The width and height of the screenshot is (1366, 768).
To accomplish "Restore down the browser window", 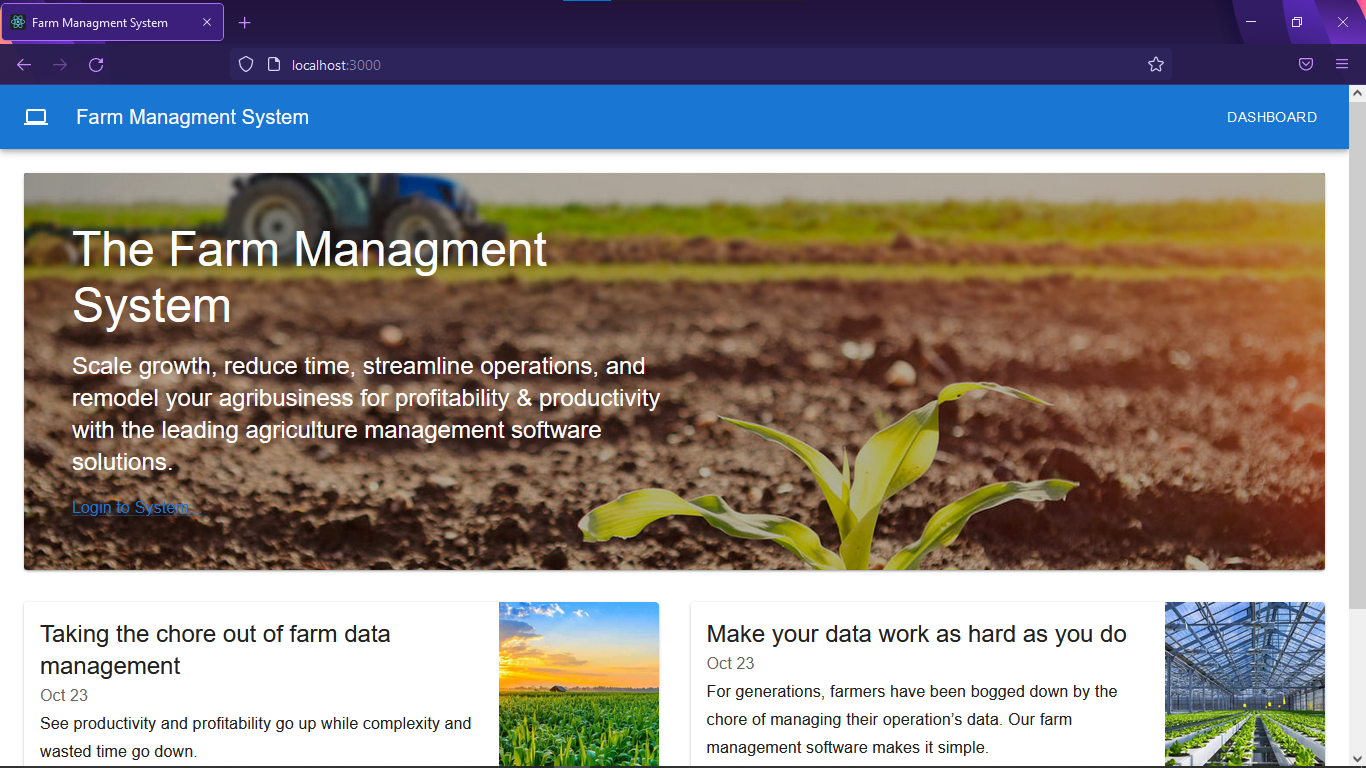I will pos(1297,22).
